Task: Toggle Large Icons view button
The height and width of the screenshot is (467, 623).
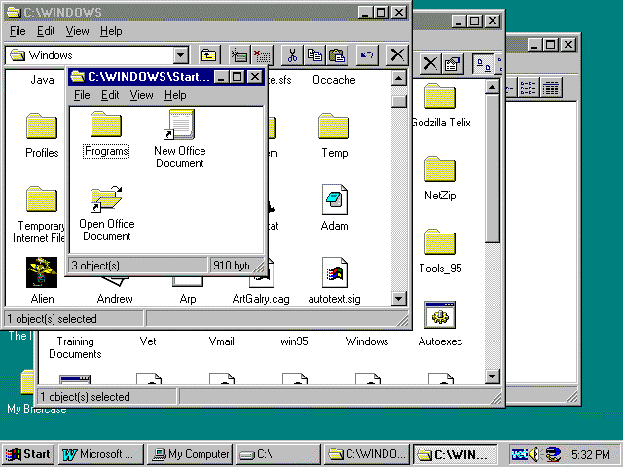Action: point(482,64)
